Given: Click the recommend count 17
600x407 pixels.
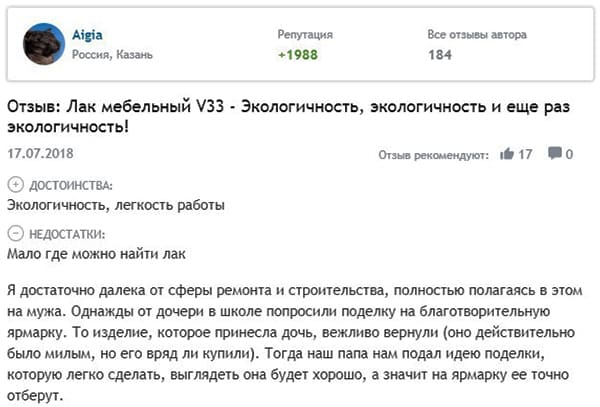Looking at the screenshot, I should coord(526,155).
